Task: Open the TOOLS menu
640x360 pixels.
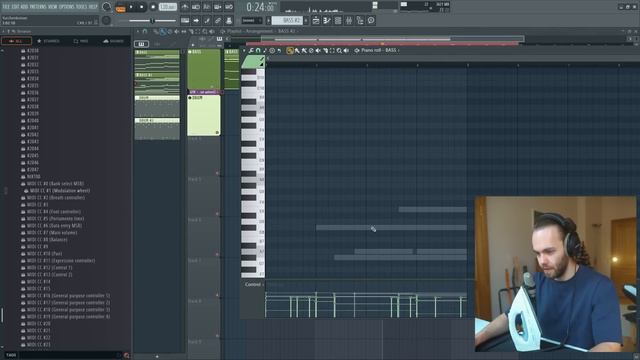Action: [x=82, y=7]
